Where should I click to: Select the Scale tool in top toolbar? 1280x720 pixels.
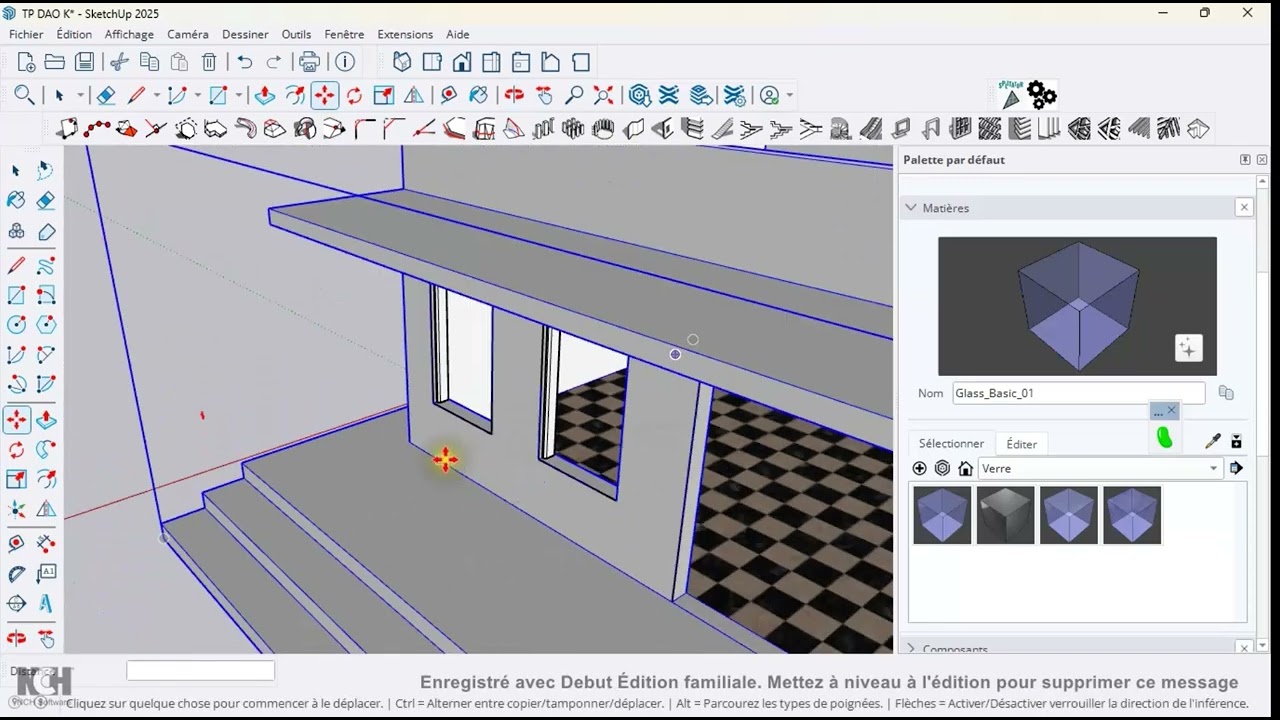coord(384,95)
